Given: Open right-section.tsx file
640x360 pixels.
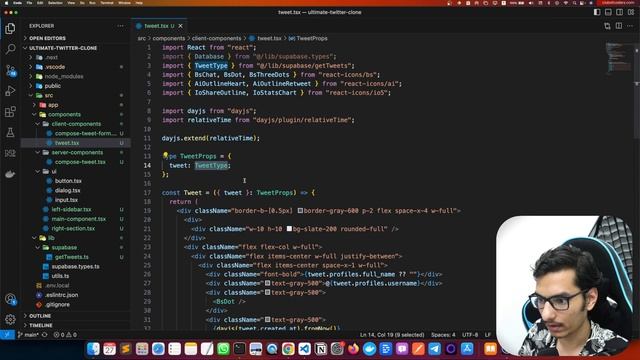Looking at the screenshot, I should [x=76, y=229].
